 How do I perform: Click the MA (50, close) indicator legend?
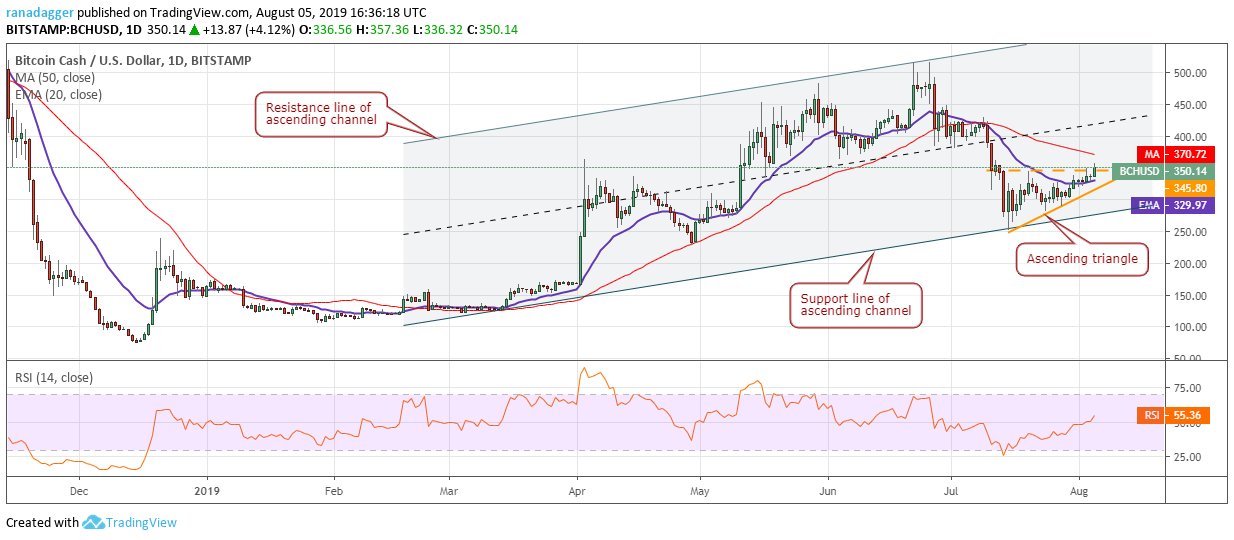pyautogui.click(x=57, y=78)
